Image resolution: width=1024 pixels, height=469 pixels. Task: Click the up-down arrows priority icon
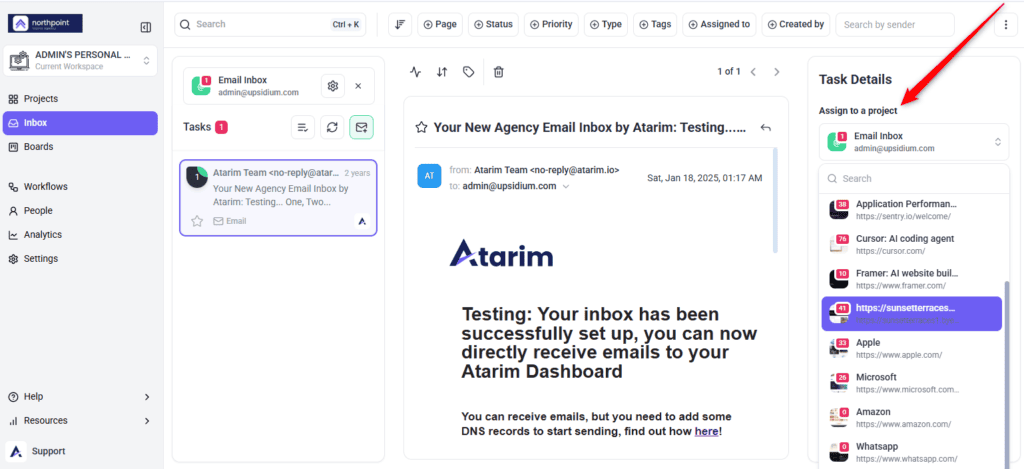click(x=442, y=72)
